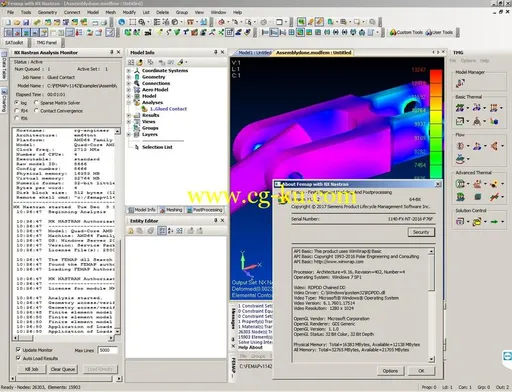
Task: Click the blue dynamic rotate globe icon
Action: pyautogui.click(x=122, y=22)
